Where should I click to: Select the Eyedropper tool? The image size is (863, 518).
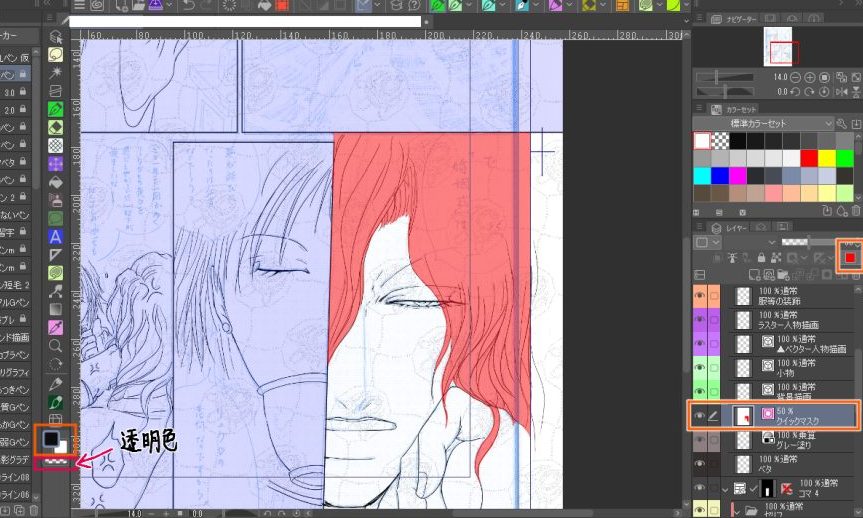[x=57, y=327]
